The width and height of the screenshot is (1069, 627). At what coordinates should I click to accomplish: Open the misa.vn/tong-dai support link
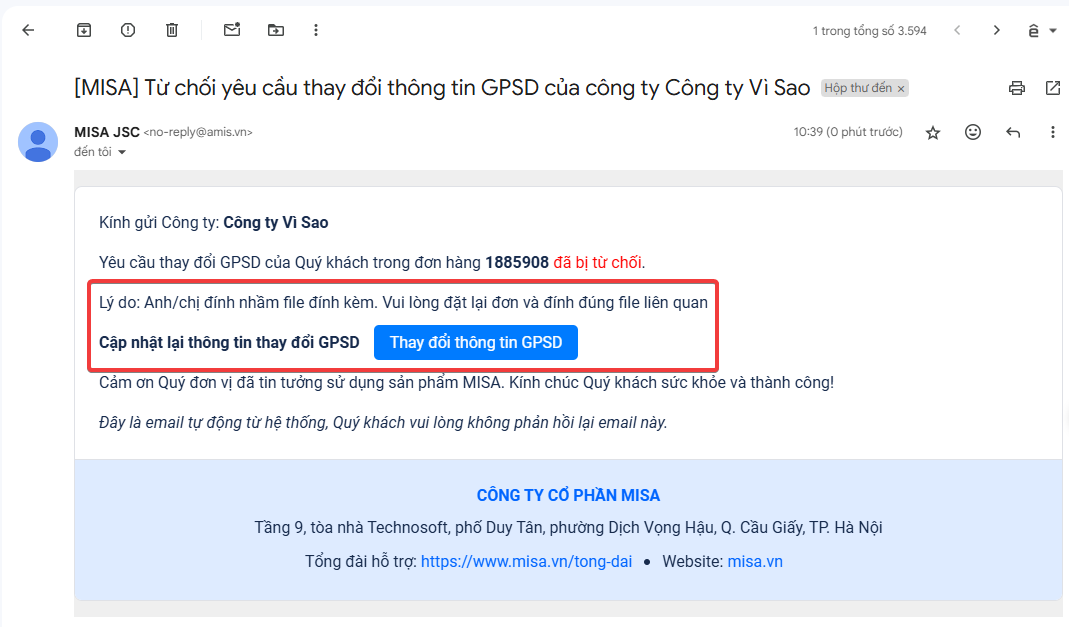[526, 562]
